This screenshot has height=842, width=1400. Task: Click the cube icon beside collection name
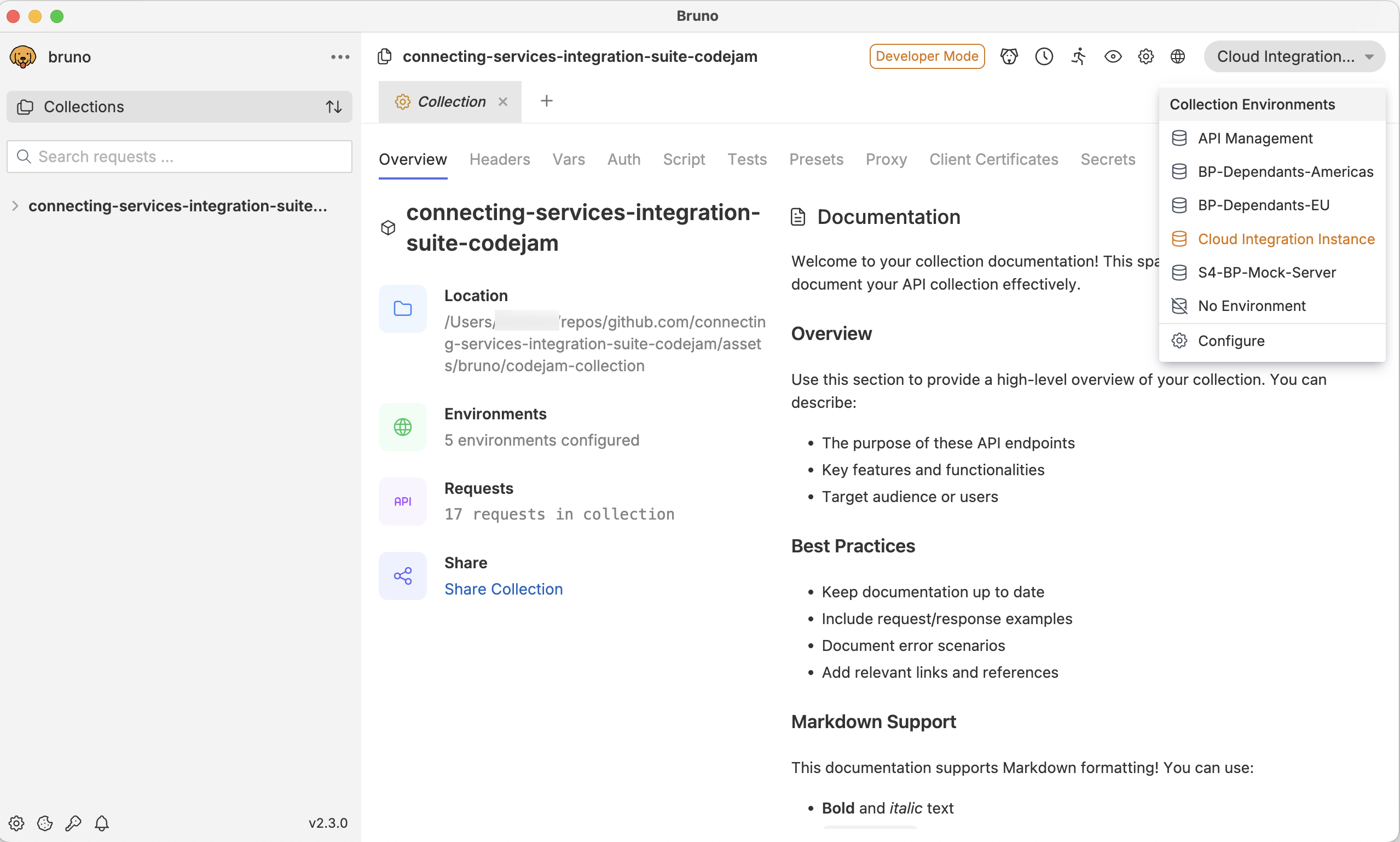[388, 228]
